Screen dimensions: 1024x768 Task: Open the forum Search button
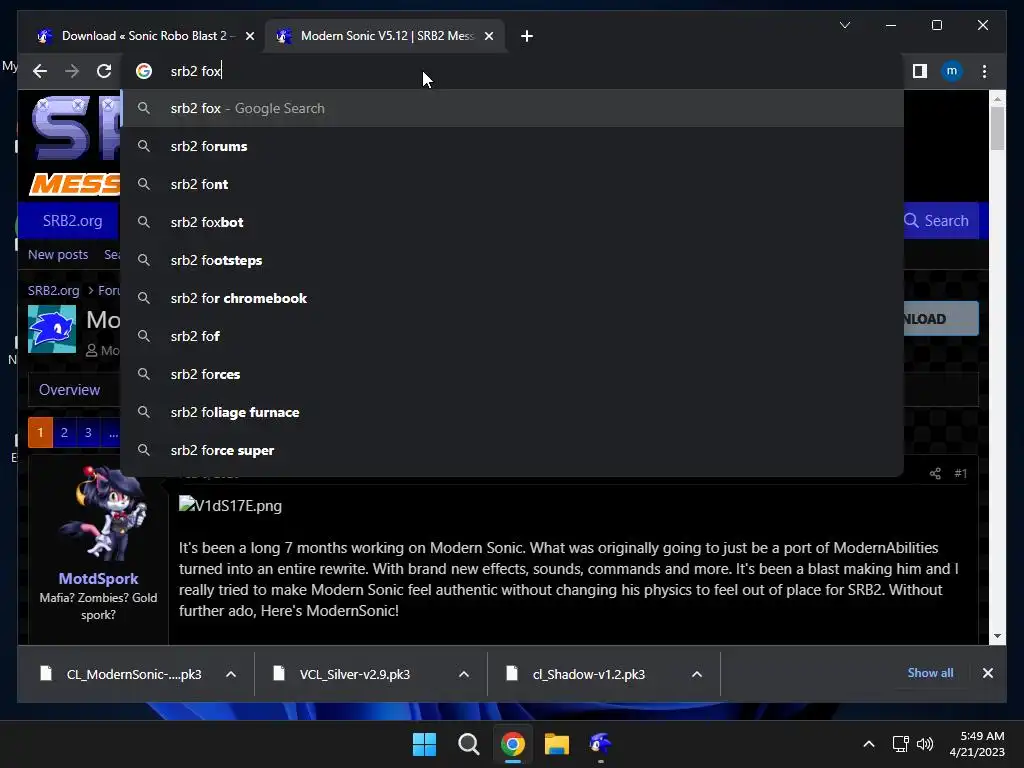click(936, 221)
